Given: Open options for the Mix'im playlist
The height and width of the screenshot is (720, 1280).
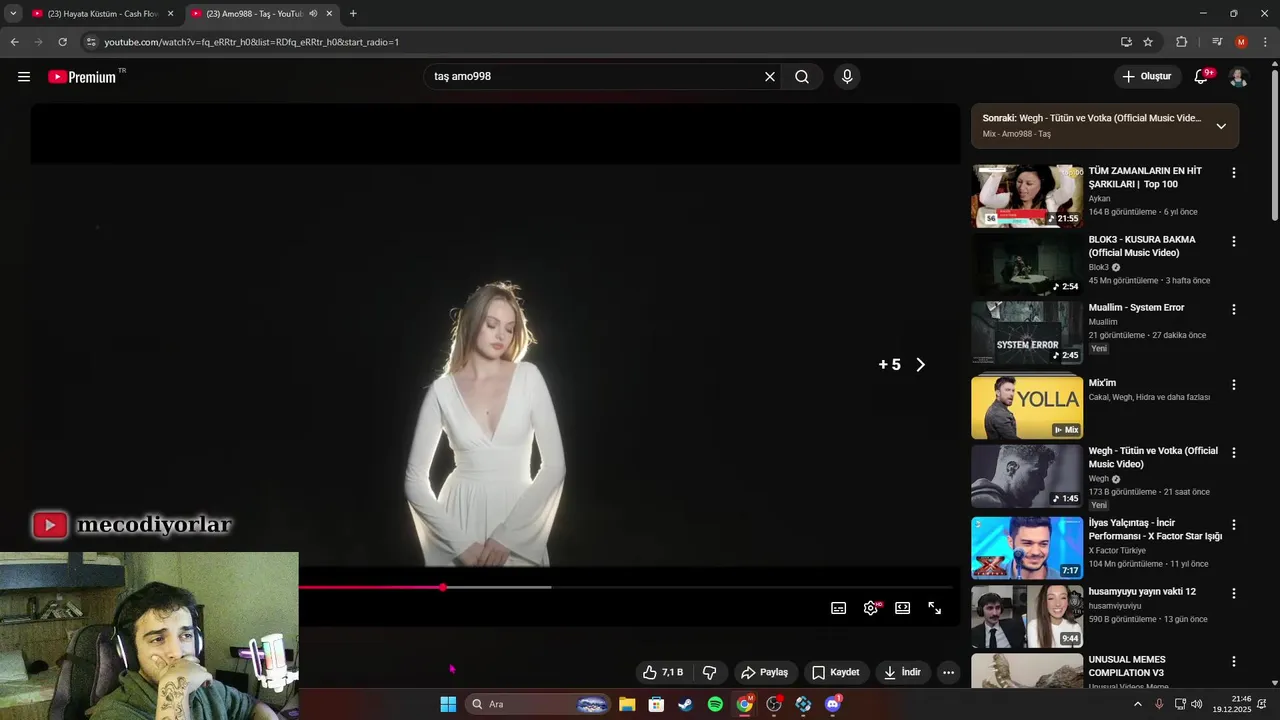Looking at the screenshot, I should [1233, 385].
